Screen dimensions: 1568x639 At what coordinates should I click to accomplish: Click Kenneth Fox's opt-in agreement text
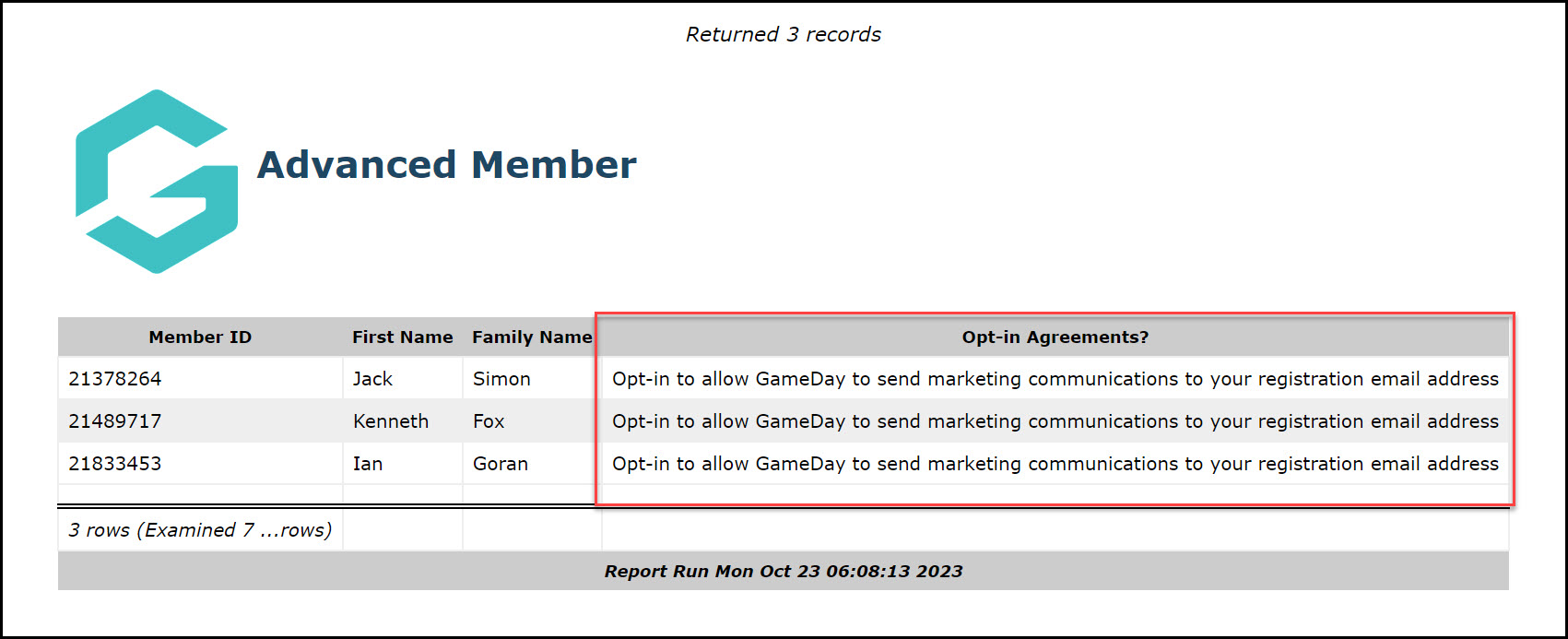coord(1055,421)
